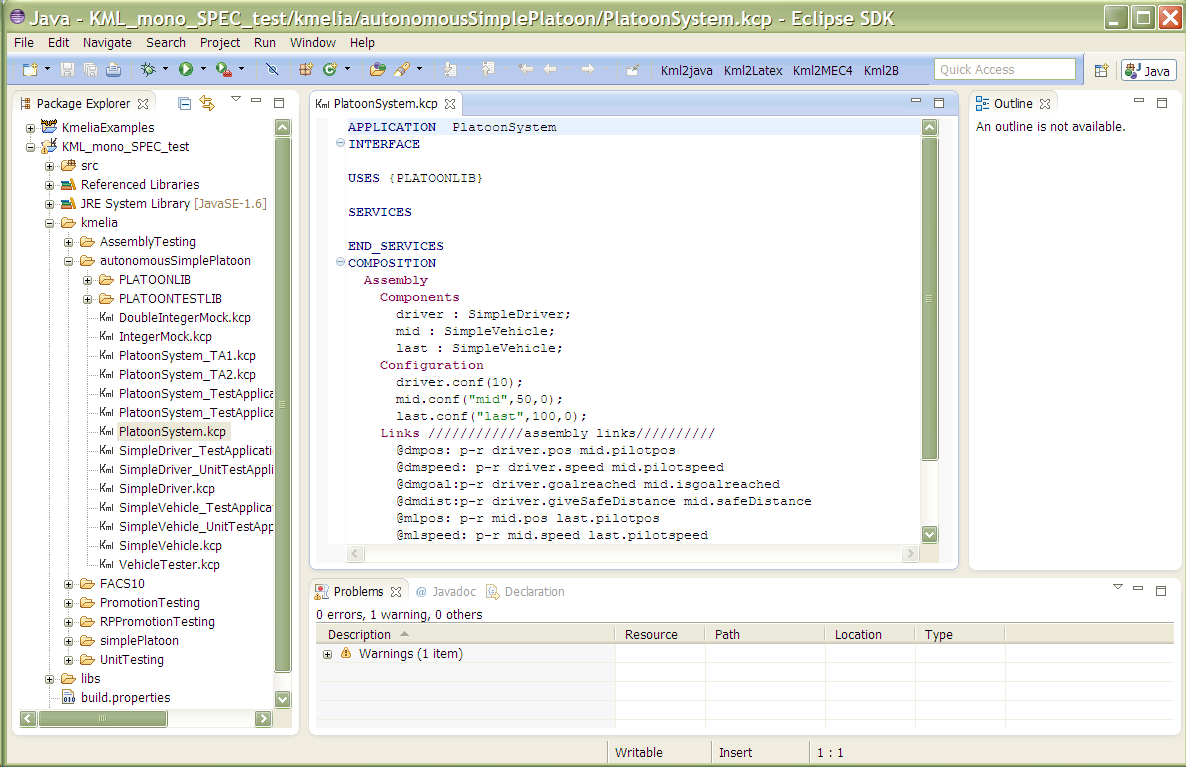Click the Open Type folder icon
The height and width of the screenshot is (767, 1186).
tap(377, 69)
